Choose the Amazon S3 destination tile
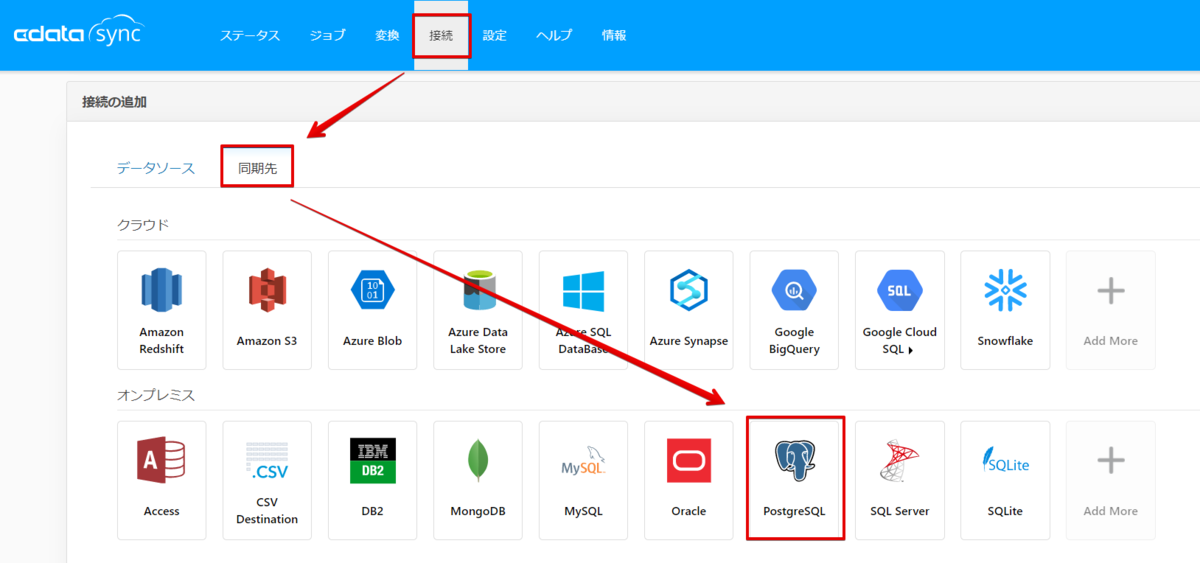Image resolution: width=1200 pixels, height=563 pixels. coord(267,310)
